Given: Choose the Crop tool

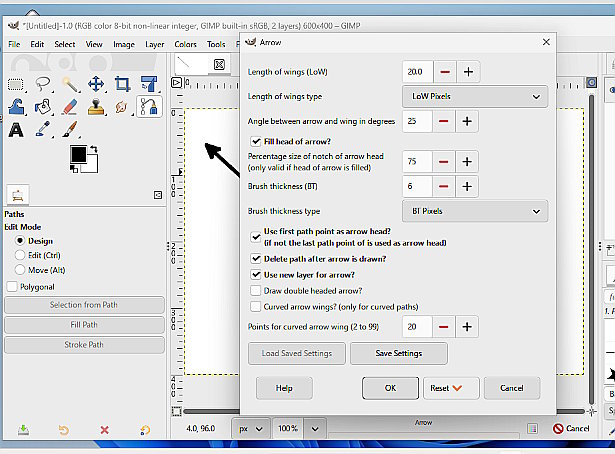Looking at the screenshot, I should click(122, 84).
